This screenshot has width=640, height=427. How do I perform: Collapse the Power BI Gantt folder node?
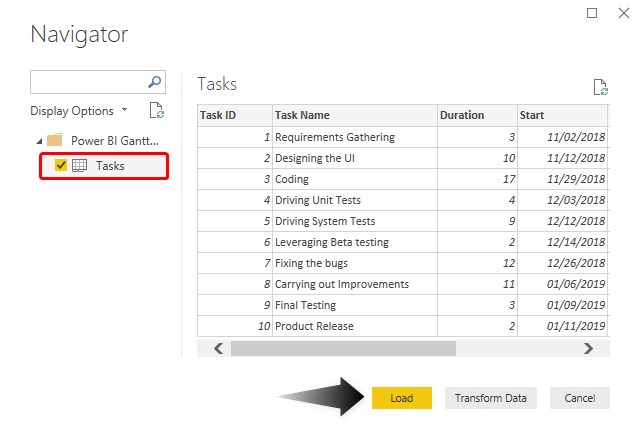39,141
